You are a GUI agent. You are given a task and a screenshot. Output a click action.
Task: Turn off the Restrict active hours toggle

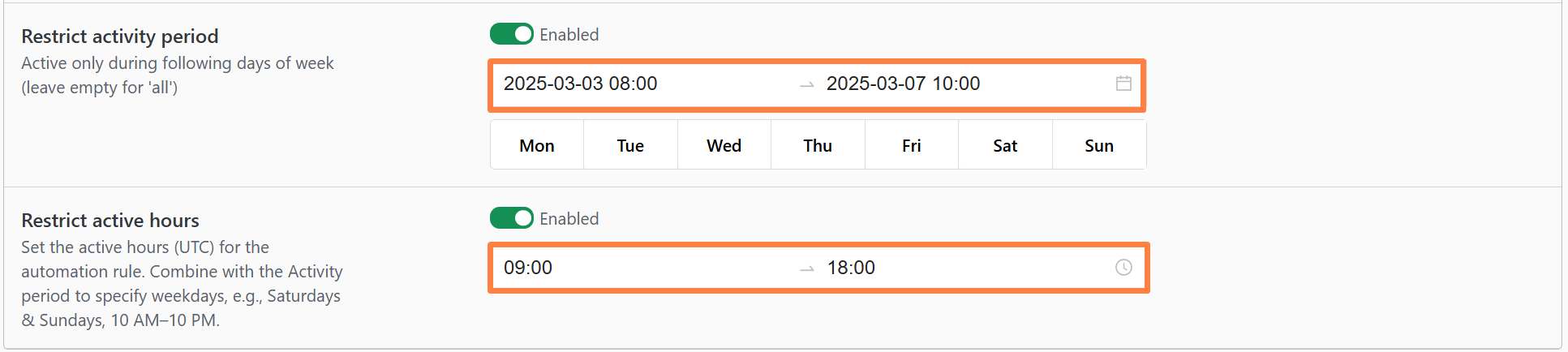click(x=511, y=218)
